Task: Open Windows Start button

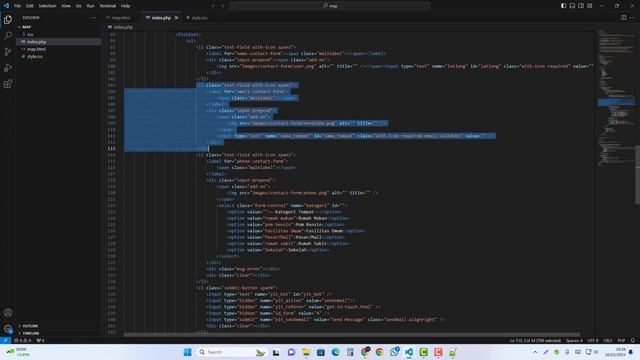Action: [187, 352]
